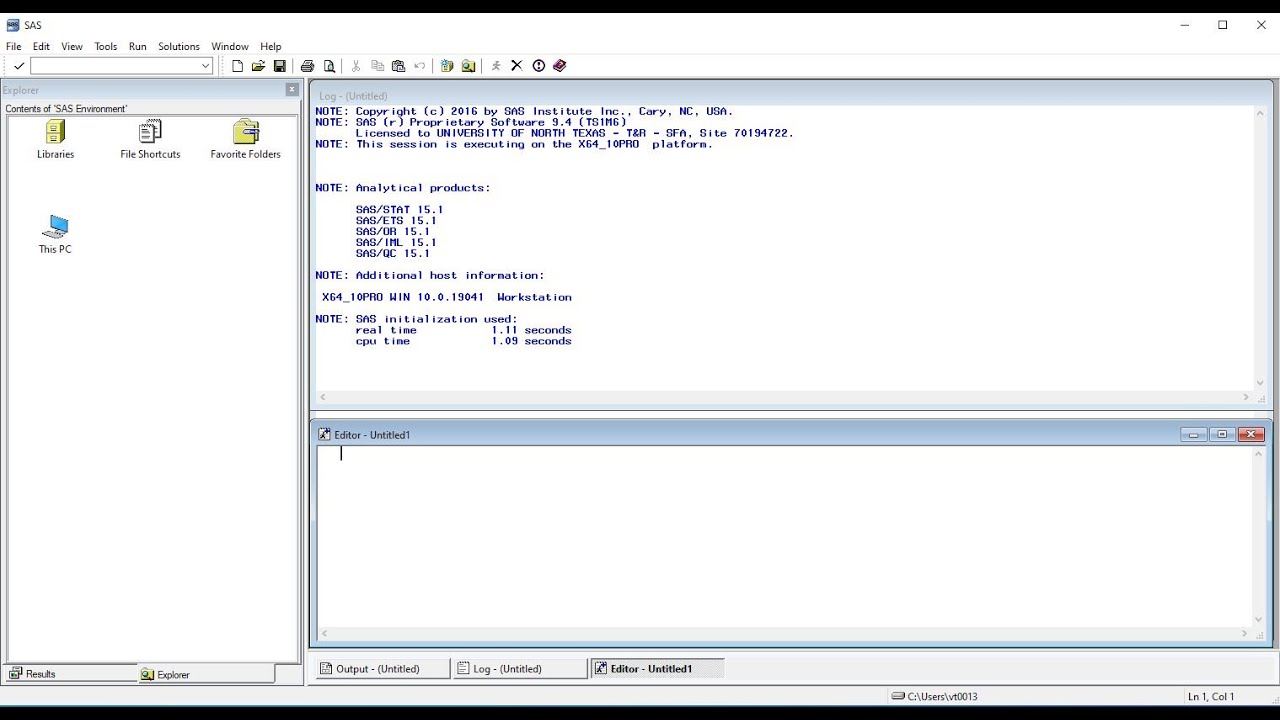The height and width of the screenshot is (720, 1280).
Task: Open the View menu
Action: [72, 46]
